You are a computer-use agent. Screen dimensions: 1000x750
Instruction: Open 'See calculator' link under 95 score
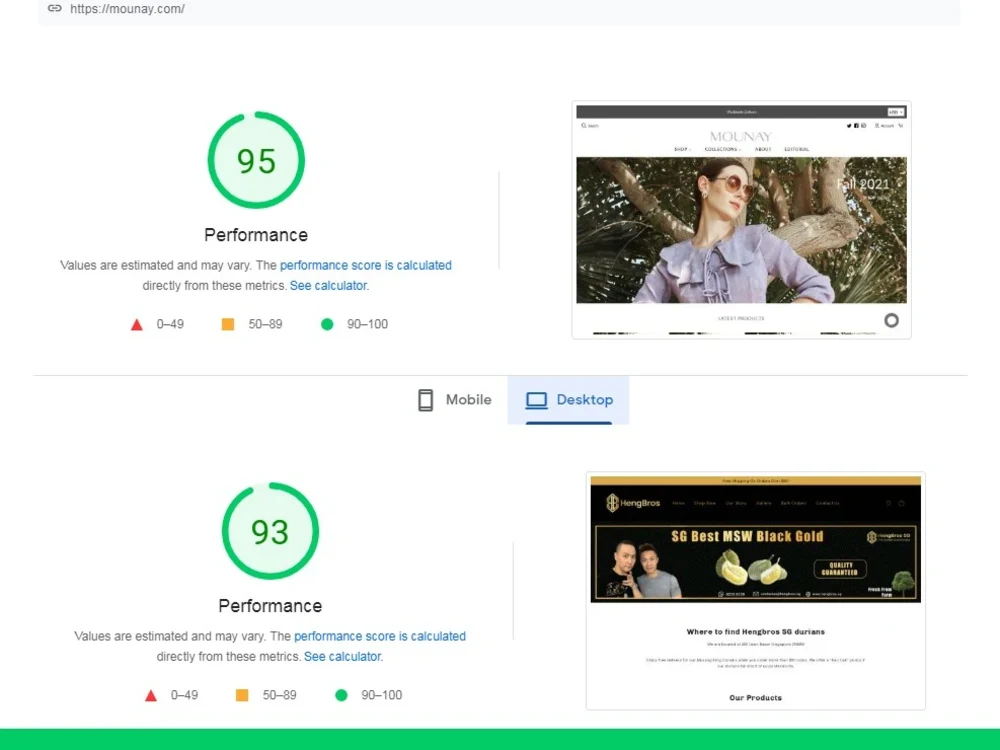click(328, 286)
